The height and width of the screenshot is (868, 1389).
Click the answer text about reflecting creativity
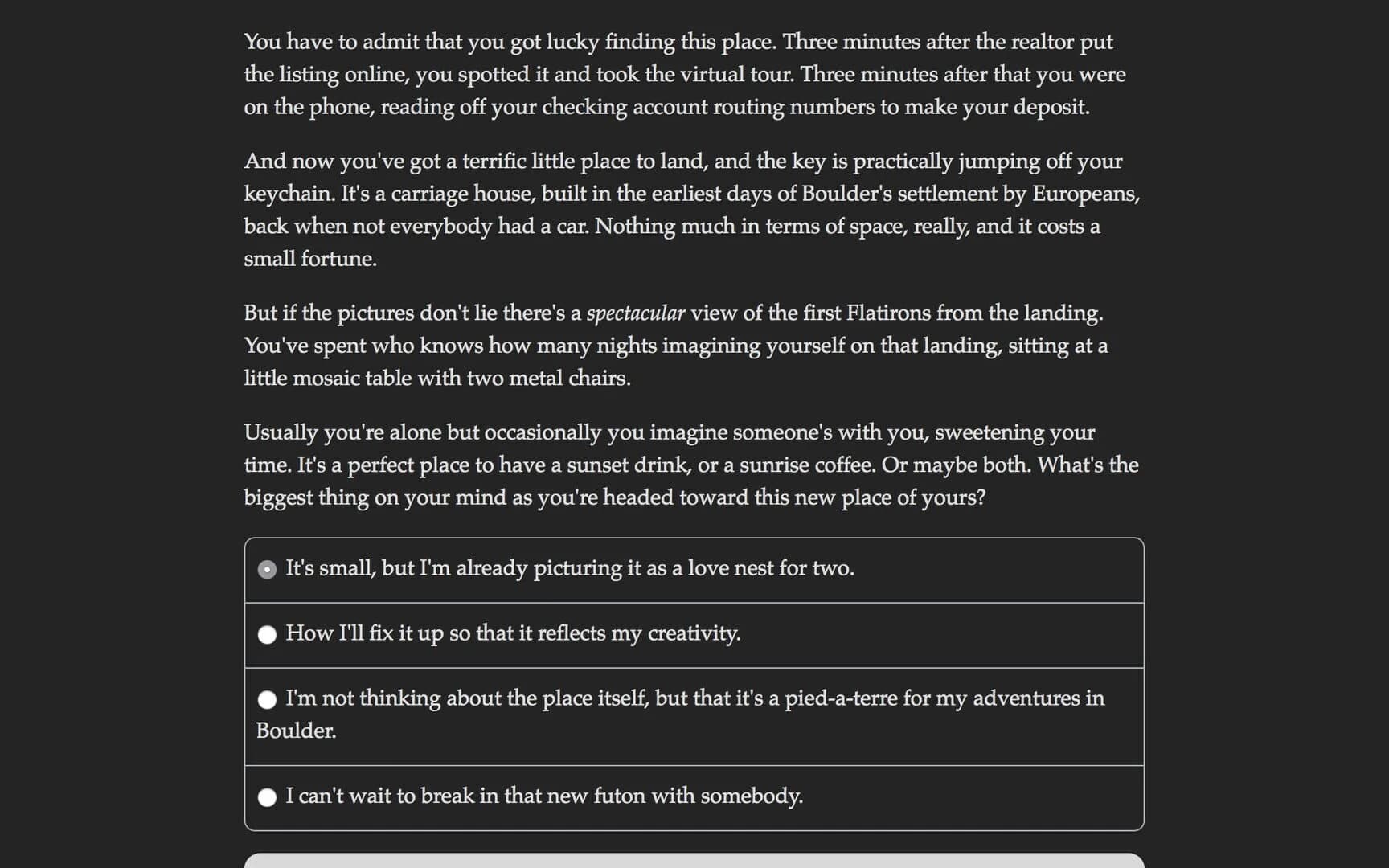pos(513,634)
